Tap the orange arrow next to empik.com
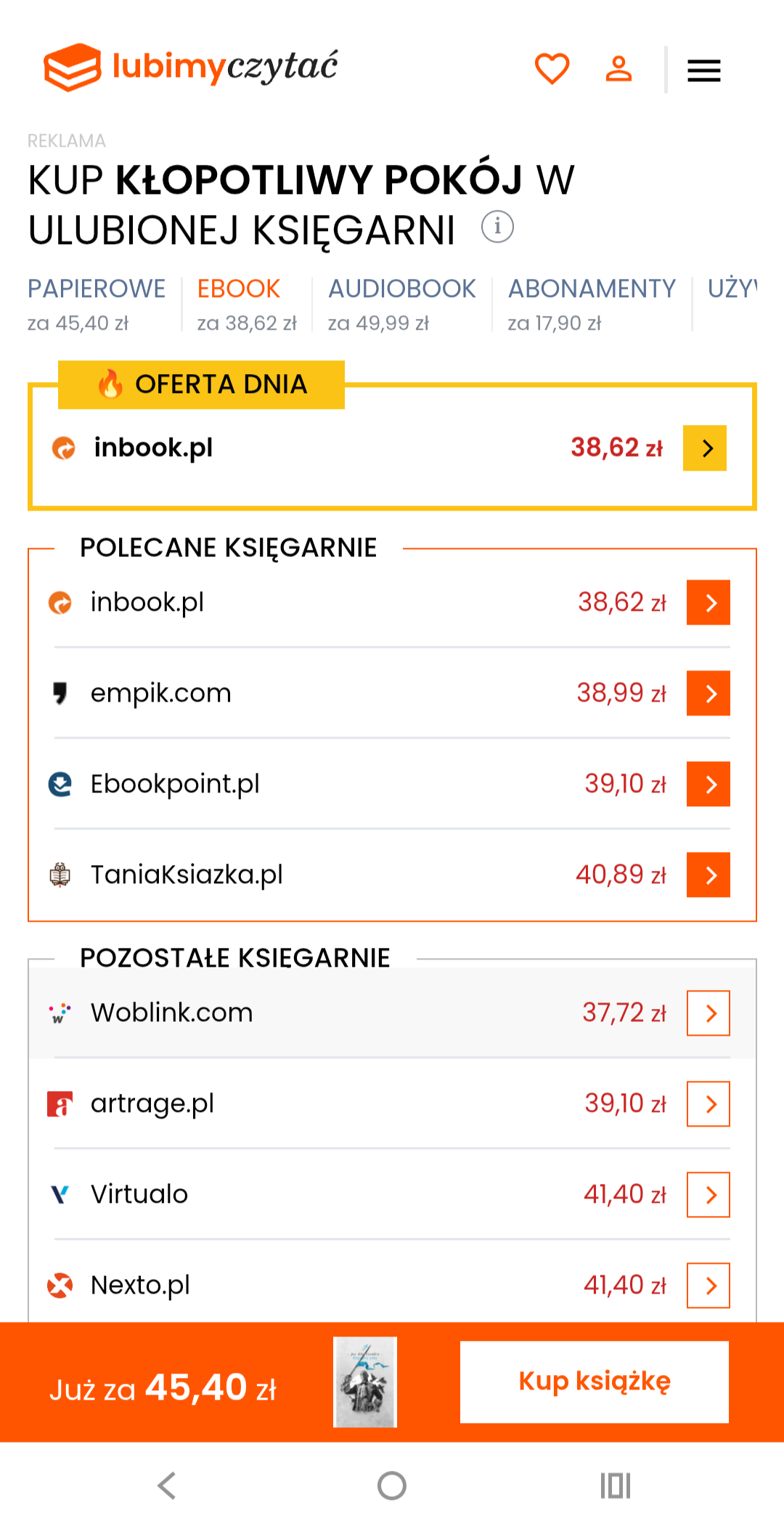Image resolution: width=784 pixels, height=1529 pixels. click(708, 693)
